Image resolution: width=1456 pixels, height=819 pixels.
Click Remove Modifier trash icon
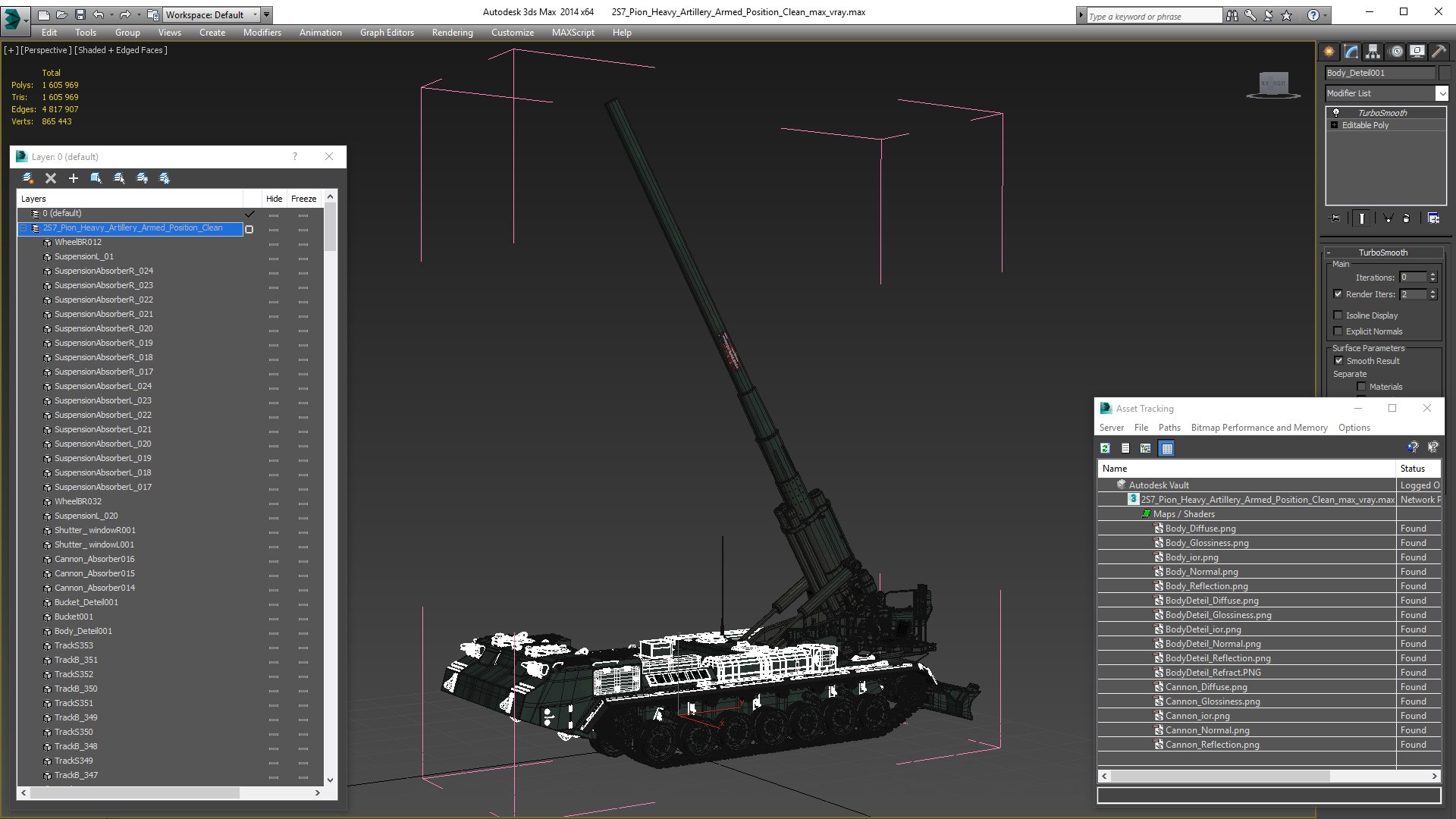(1407, 218)
